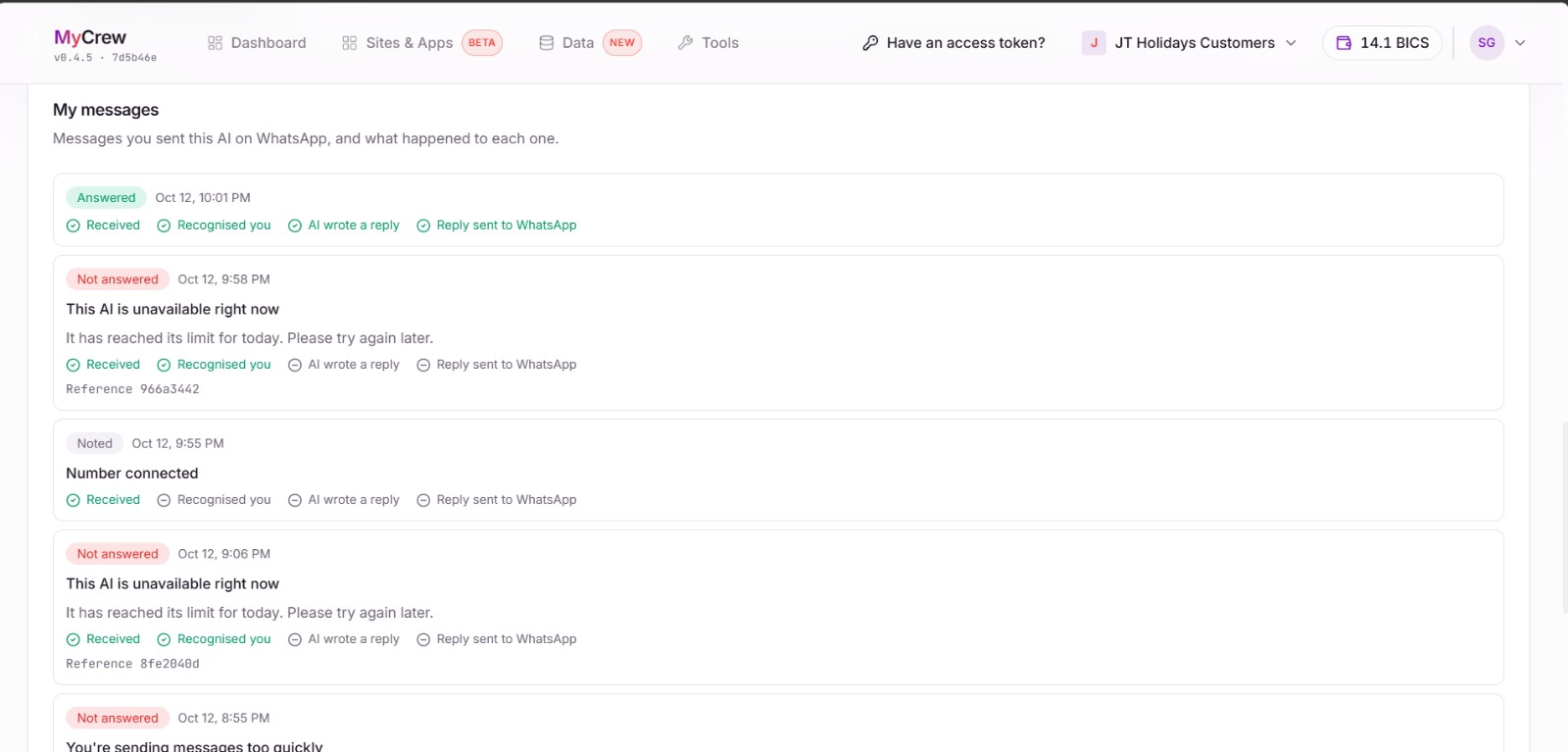Screen dimensions: 1568x752
Task: Click Reference 8fe2040d text
Action: [132, 664]
